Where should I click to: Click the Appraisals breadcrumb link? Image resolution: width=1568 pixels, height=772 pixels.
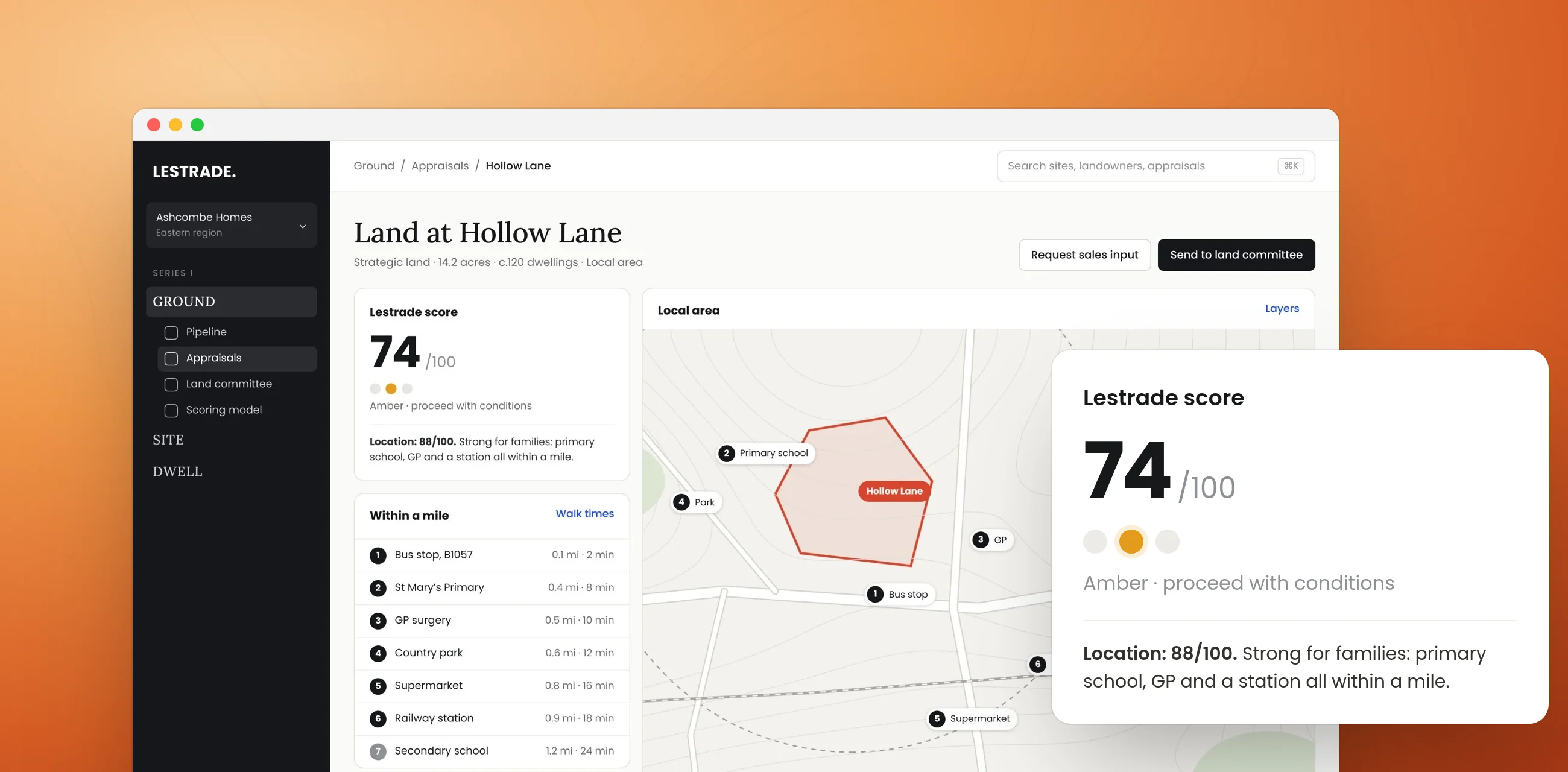(x=440, y=166)
